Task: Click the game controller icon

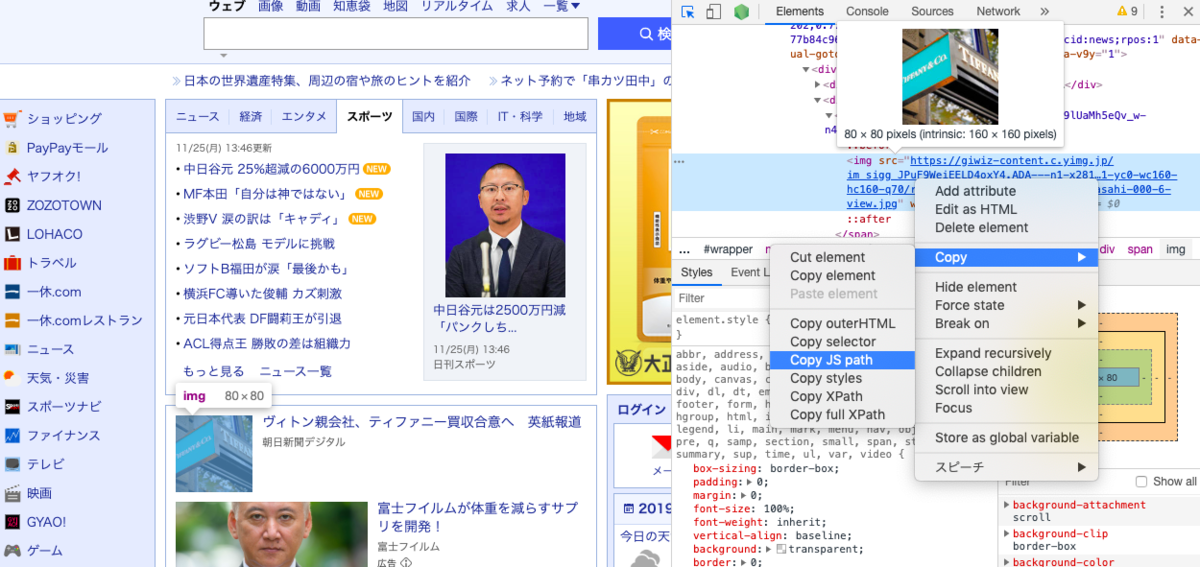Action: coord(12,551)
